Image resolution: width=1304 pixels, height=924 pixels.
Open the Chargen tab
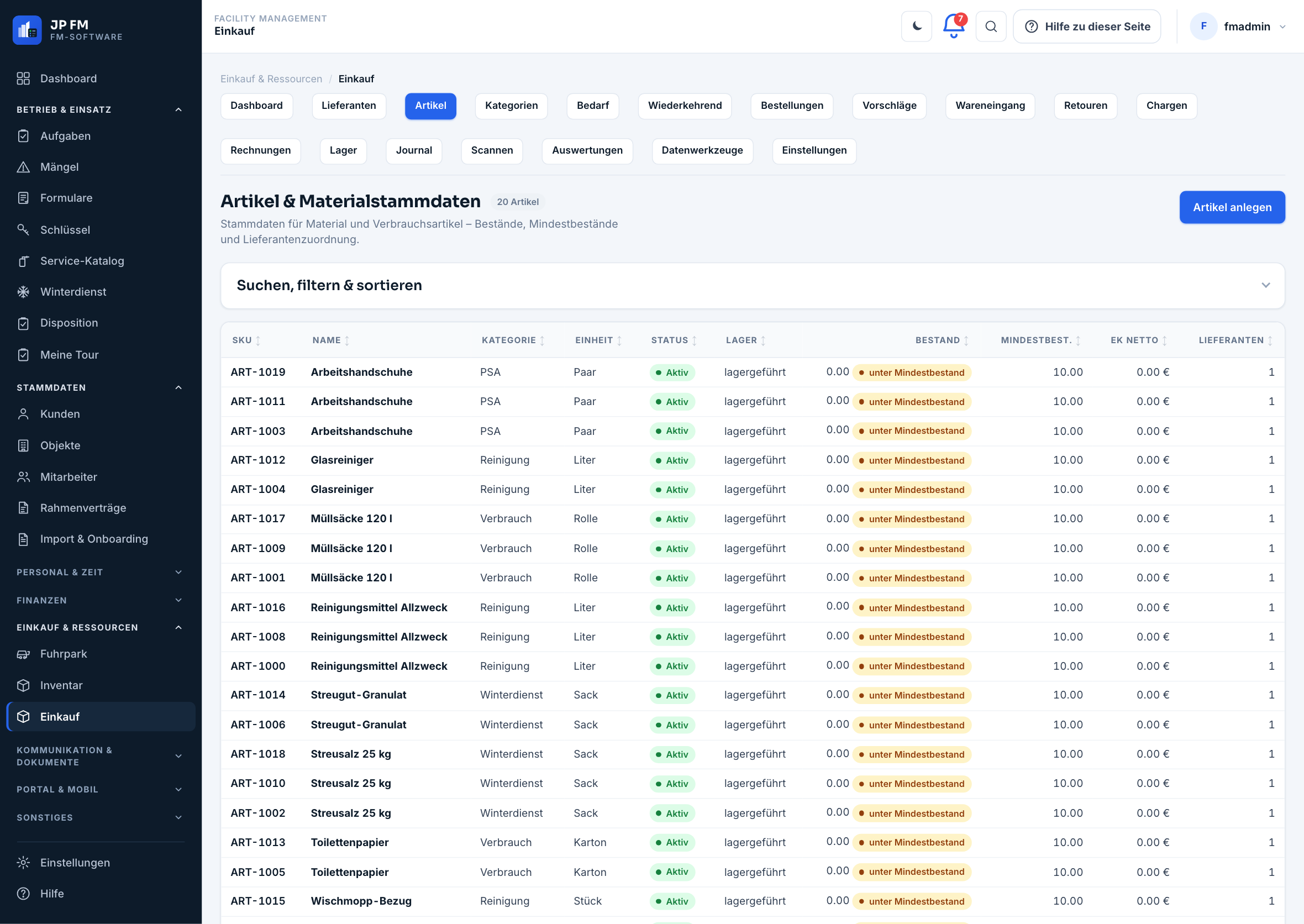click(1166, 106)
